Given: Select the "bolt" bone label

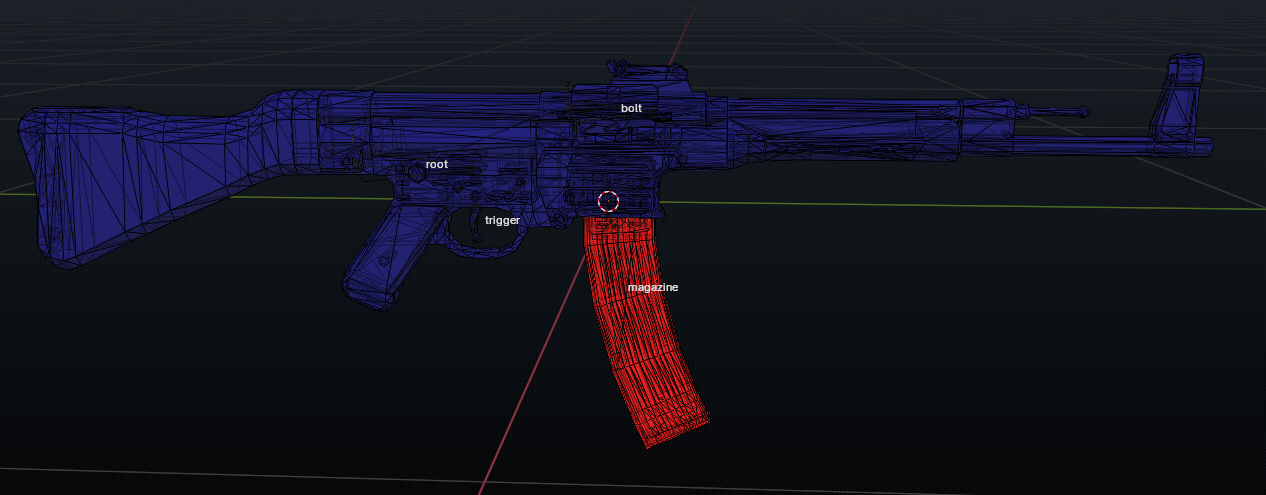Looking at the screenshot, I should tap(631, 108).
